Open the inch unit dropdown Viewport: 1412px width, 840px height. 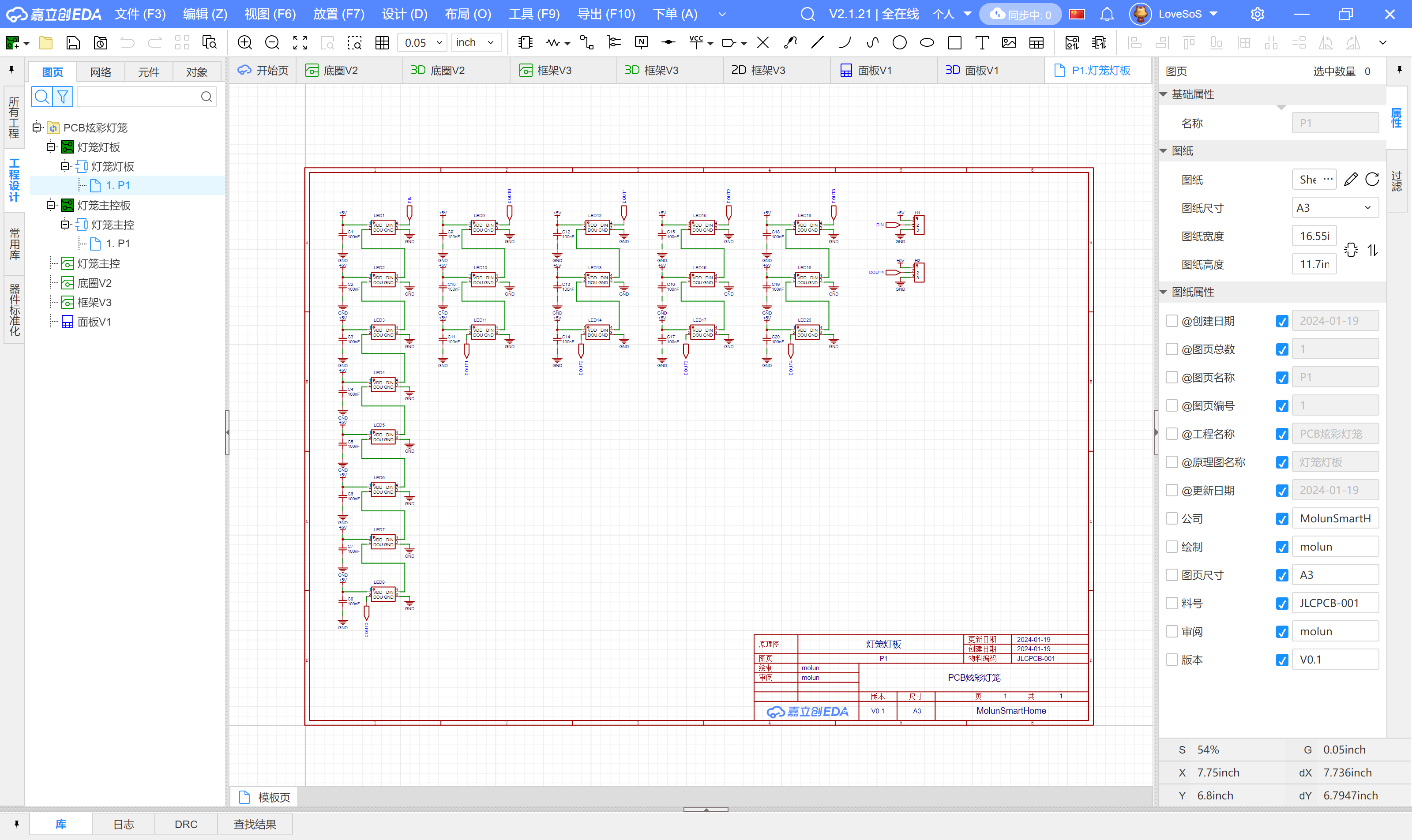[475, 42]
